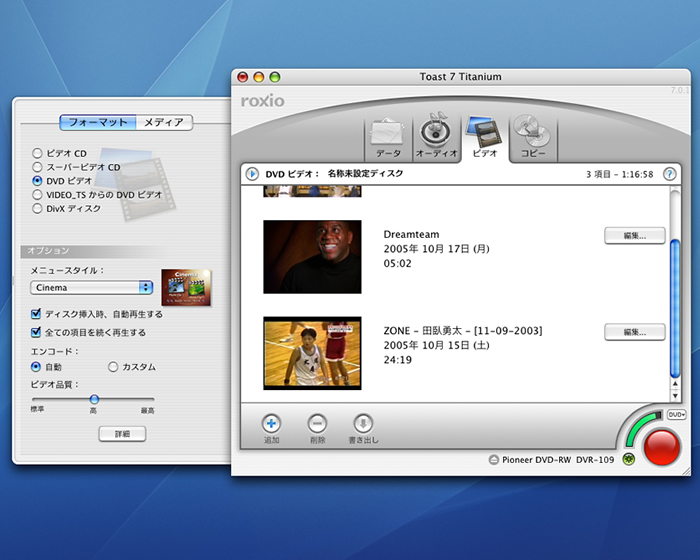The width and height of the screenshot is (700, 560).
Task: Select the DivX ディスク radio button
Action: tap(37, 209)
